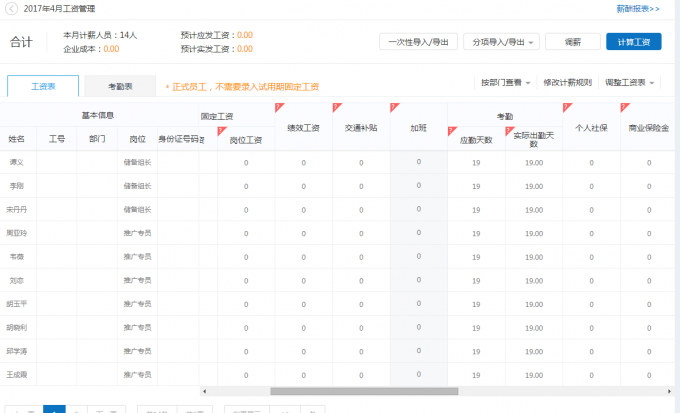Click the red marker on 应勤天数 header
Image resolution: width=680 pixels, height=413 pixels.
(x=452, y=130)
